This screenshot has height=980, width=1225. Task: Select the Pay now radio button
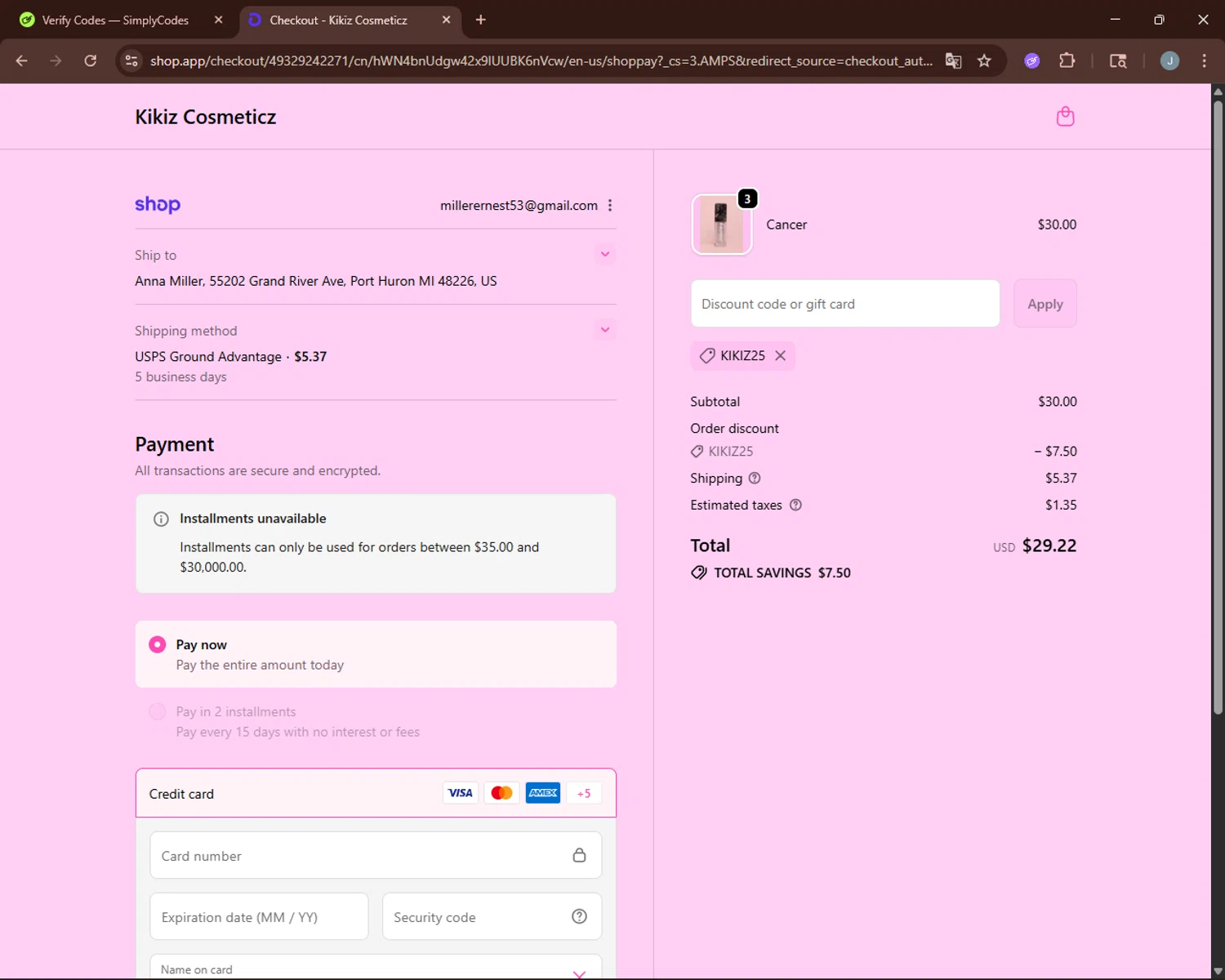(x=158, y=645)
